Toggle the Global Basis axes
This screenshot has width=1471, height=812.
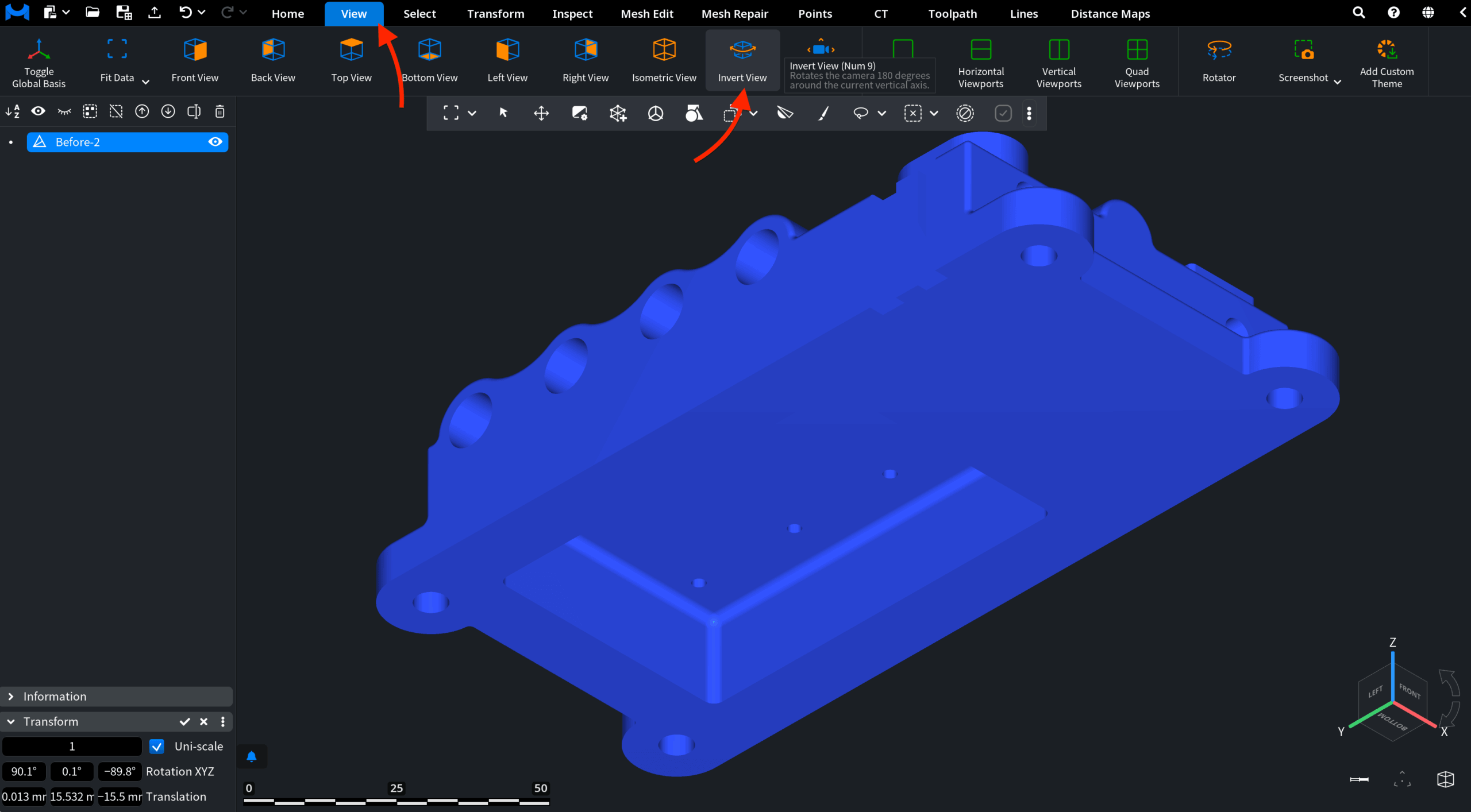click(x=38, y=62)
